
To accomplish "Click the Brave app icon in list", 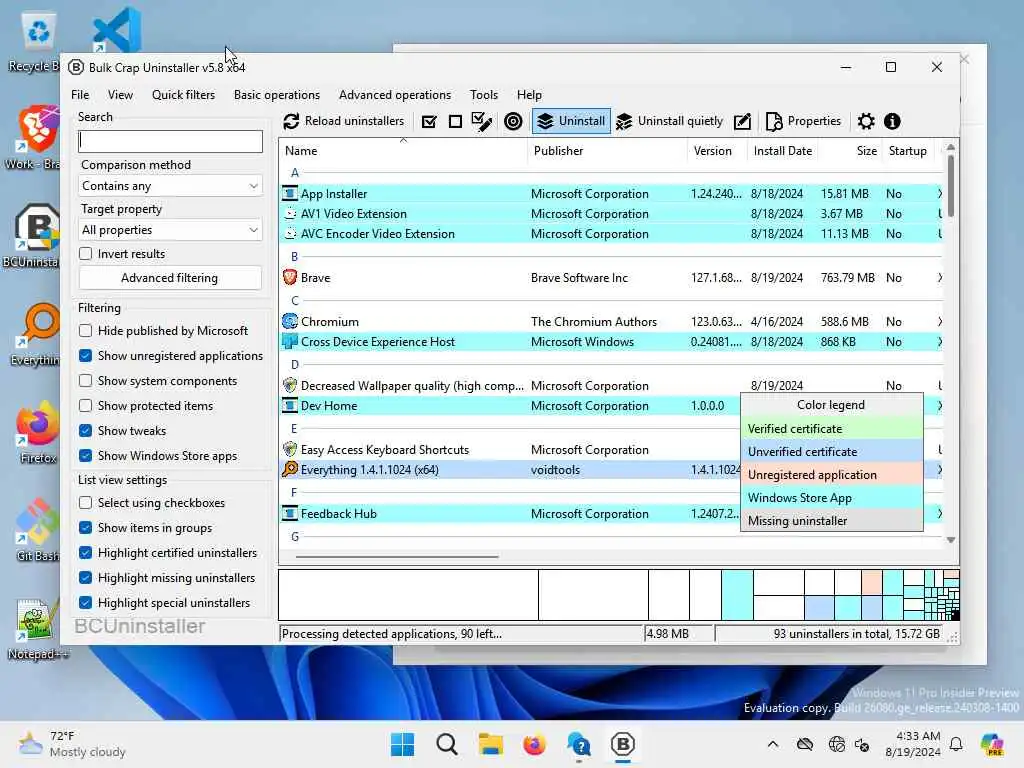I will pyautogui.click(x=290, y=278).
